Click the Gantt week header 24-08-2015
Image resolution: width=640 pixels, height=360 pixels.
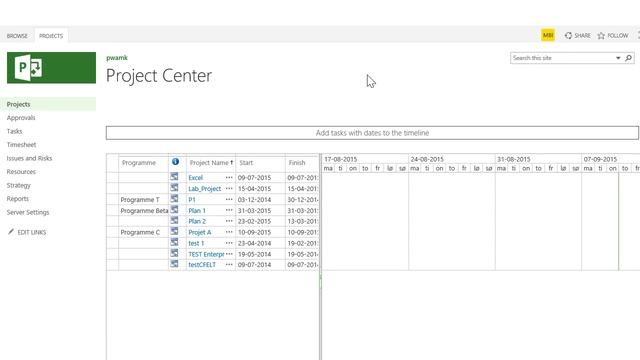coord(427,159)
